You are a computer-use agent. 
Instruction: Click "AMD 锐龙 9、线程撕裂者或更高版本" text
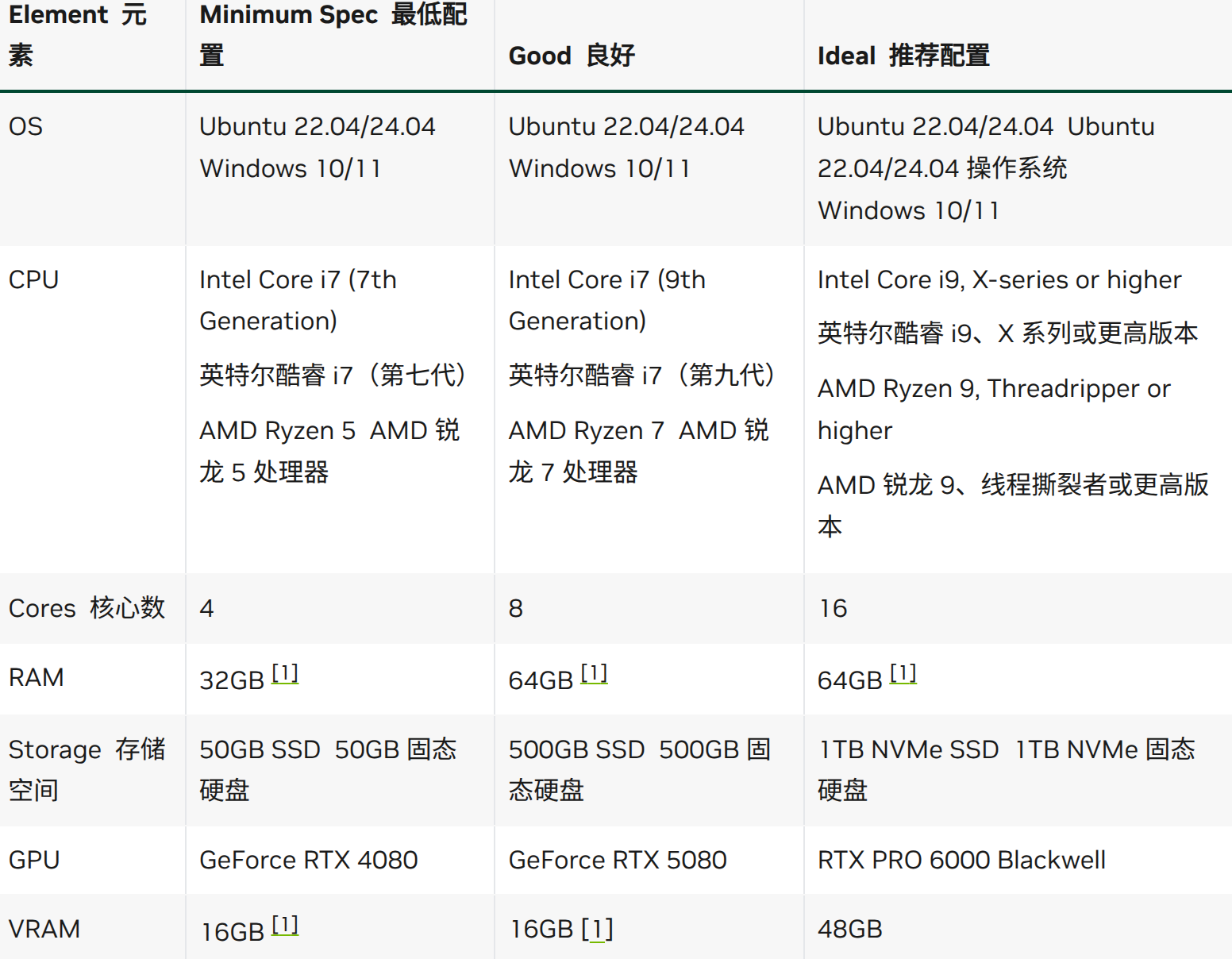pos(1013,505)
